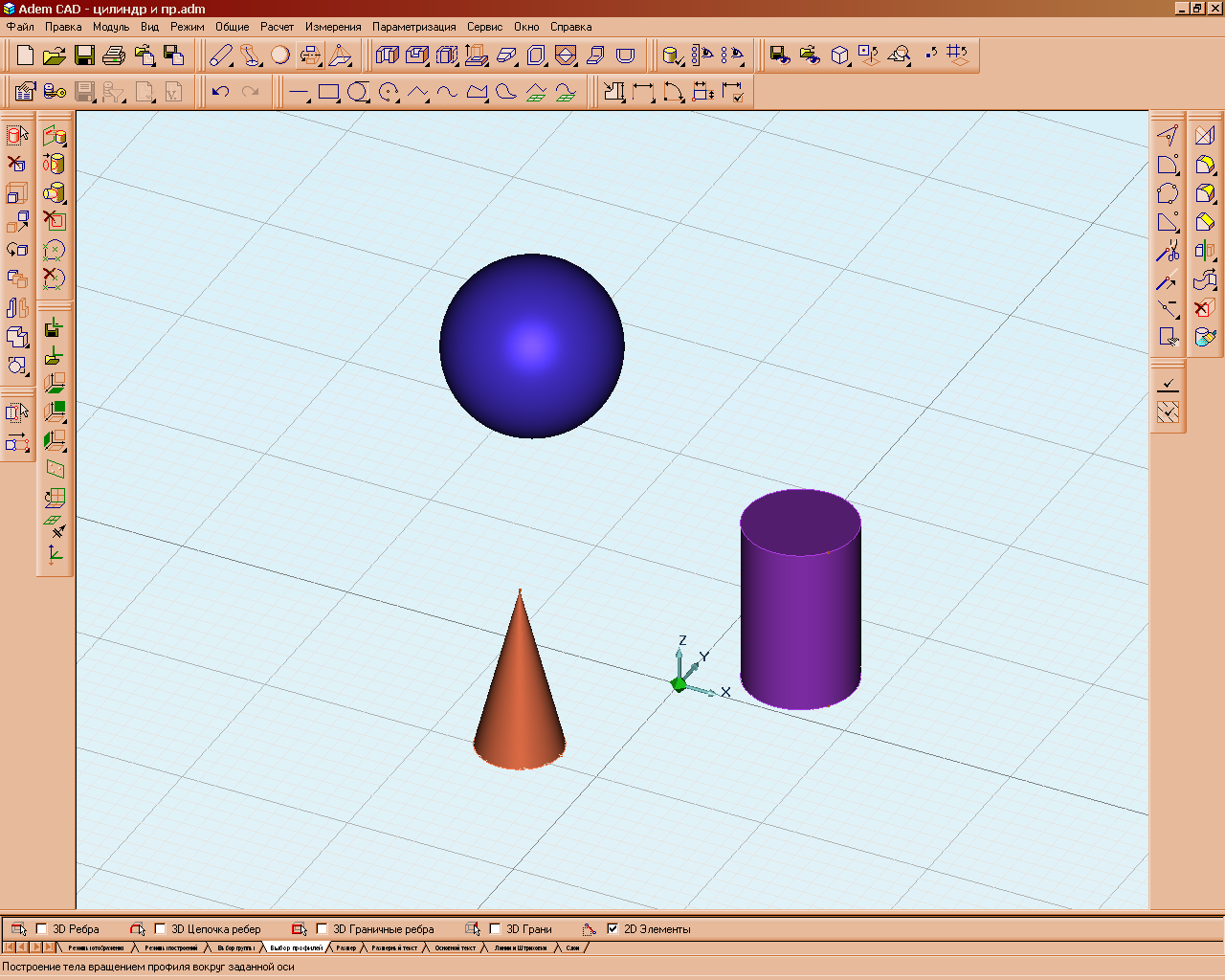Open a file with the folder icon
The image size is (1225, 980).
[x=55, y=56]
